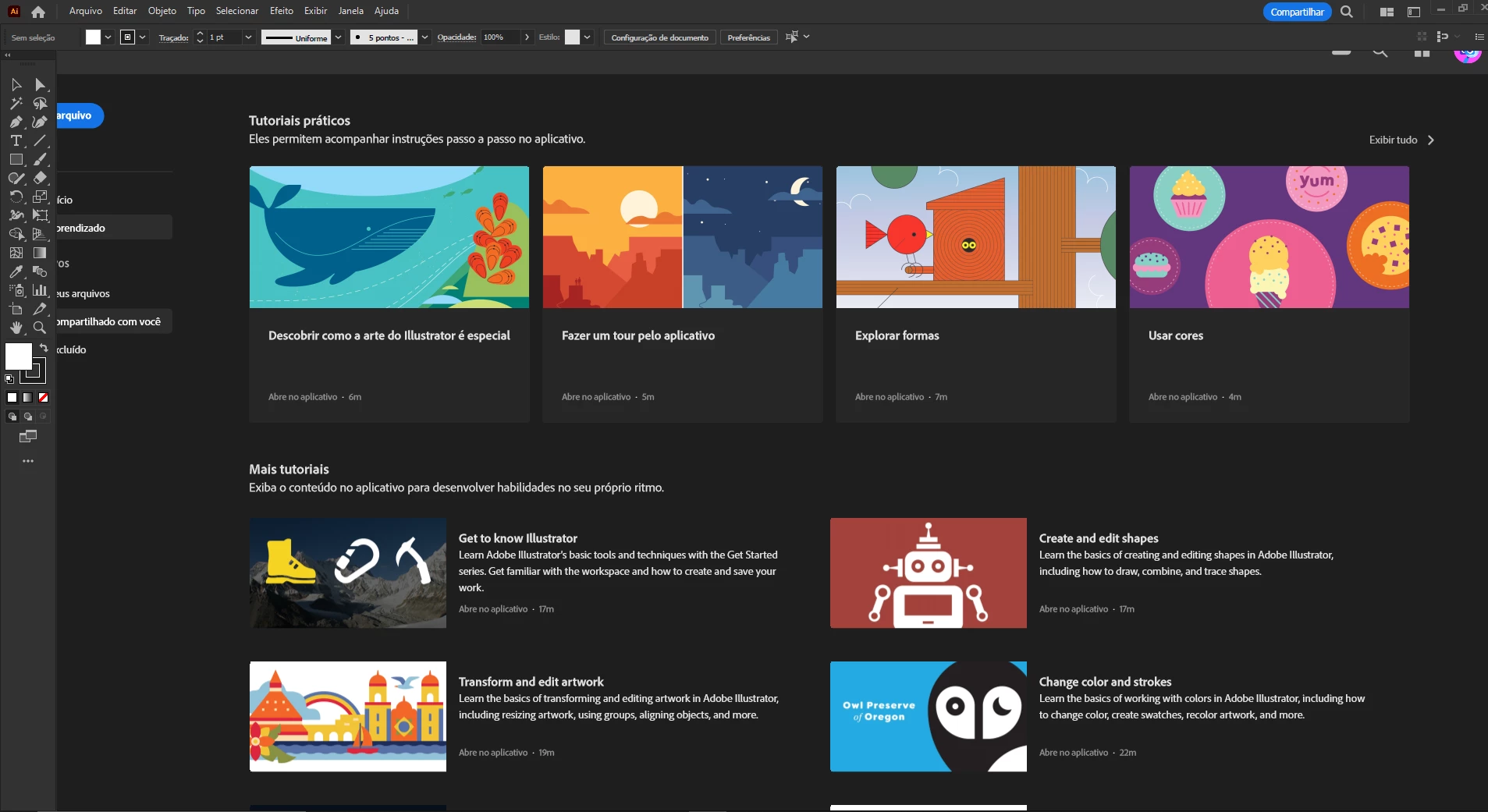Open the 5 pontos brush definition dropdown
1488x812 pixels.
(424, 37)
